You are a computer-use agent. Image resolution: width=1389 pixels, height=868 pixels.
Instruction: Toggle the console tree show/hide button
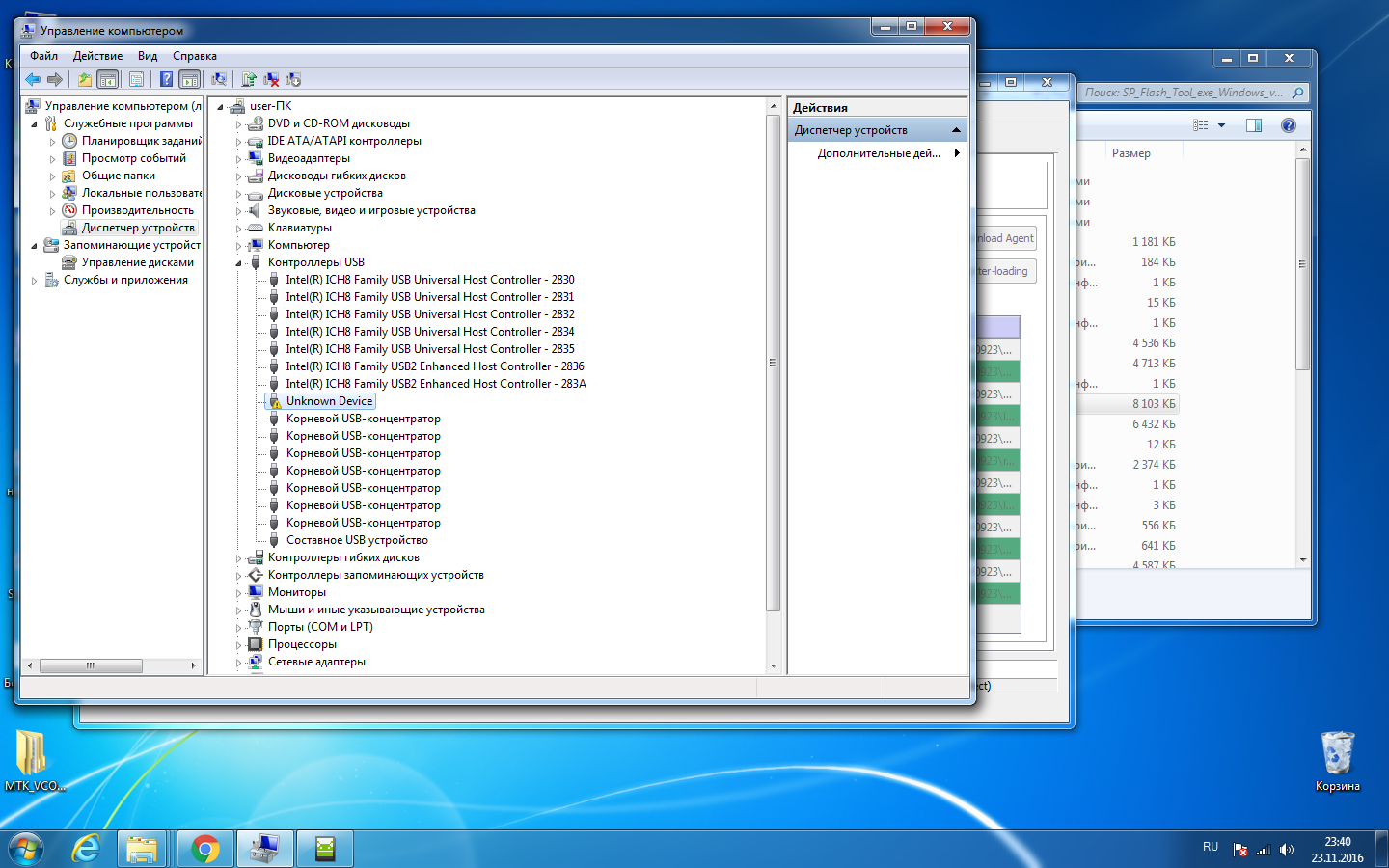(108, 79)
